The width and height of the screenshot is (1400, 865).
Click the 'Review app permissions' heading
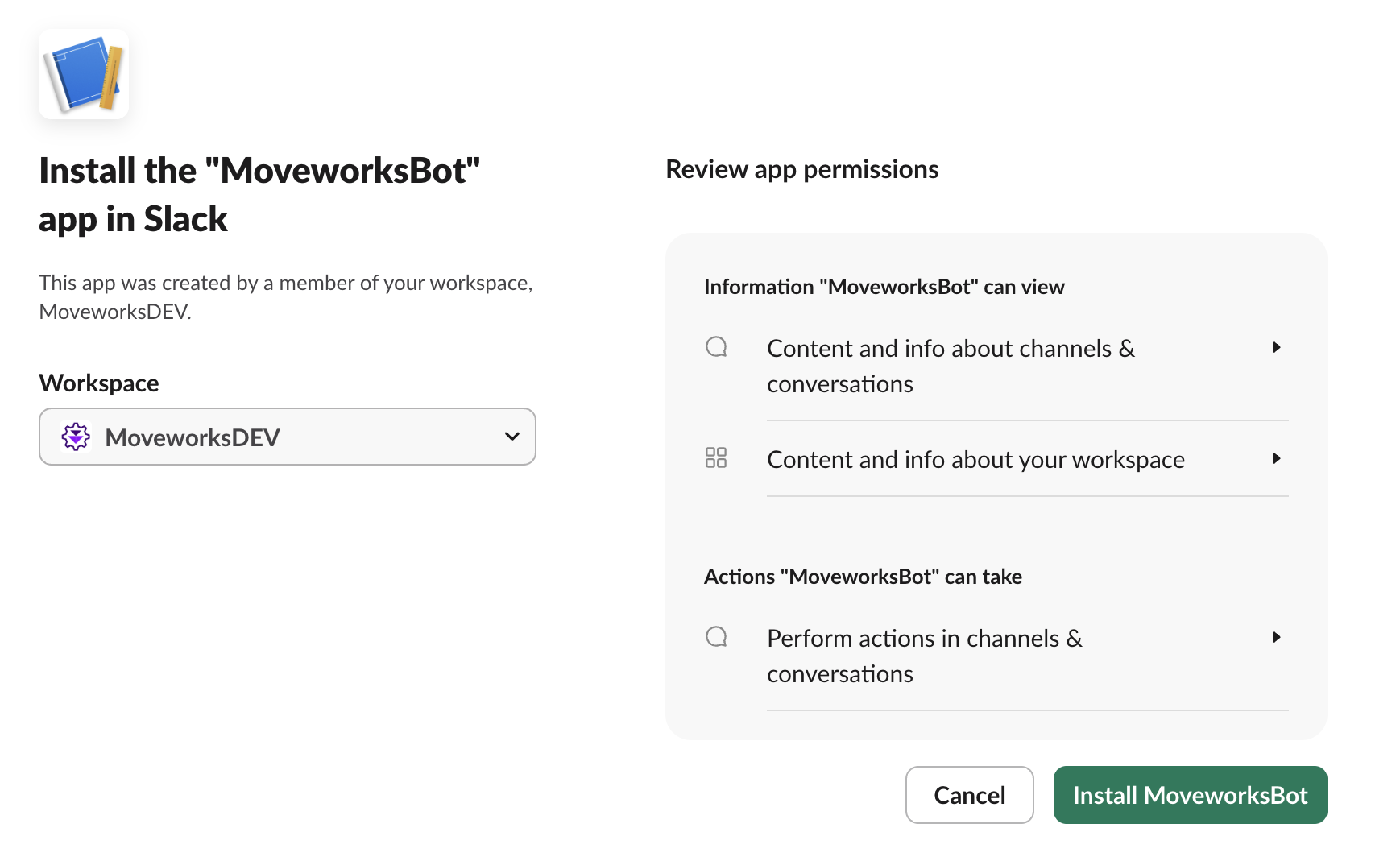point(802,169)
